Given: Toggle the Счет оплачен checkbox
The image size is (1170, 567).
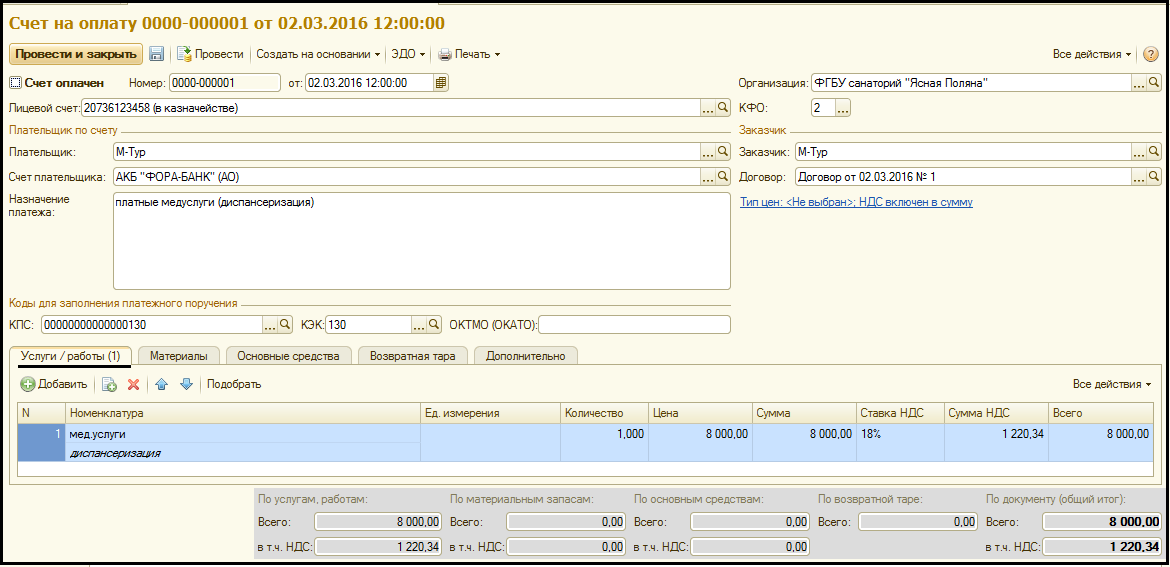Looking at the screenshot, I should click(15, 83).
